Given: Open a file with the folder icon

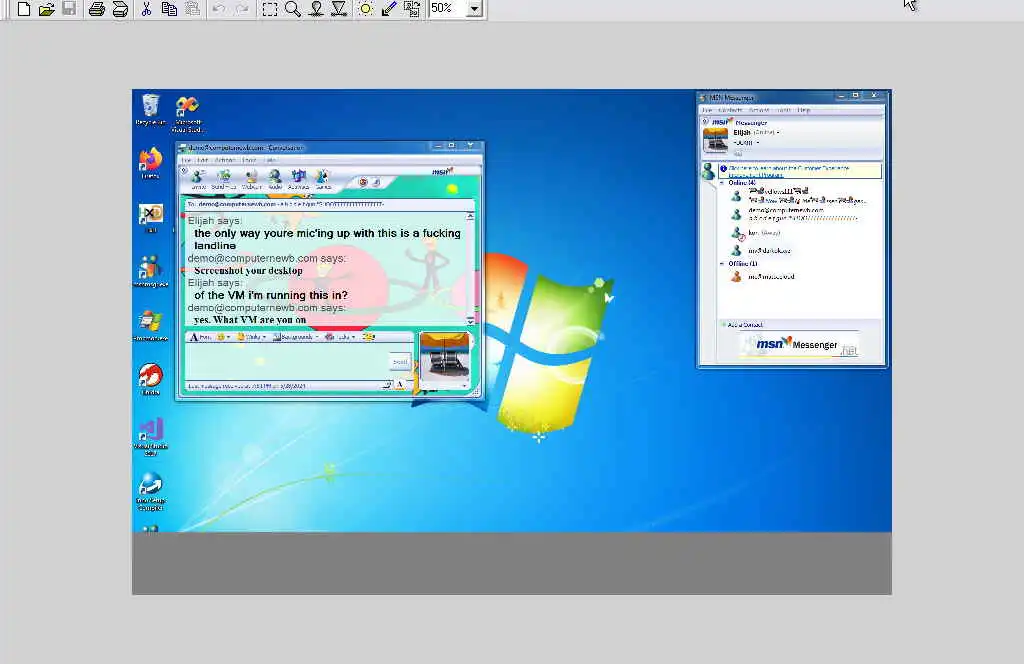Looking at the screenshot, I should 46,8.
